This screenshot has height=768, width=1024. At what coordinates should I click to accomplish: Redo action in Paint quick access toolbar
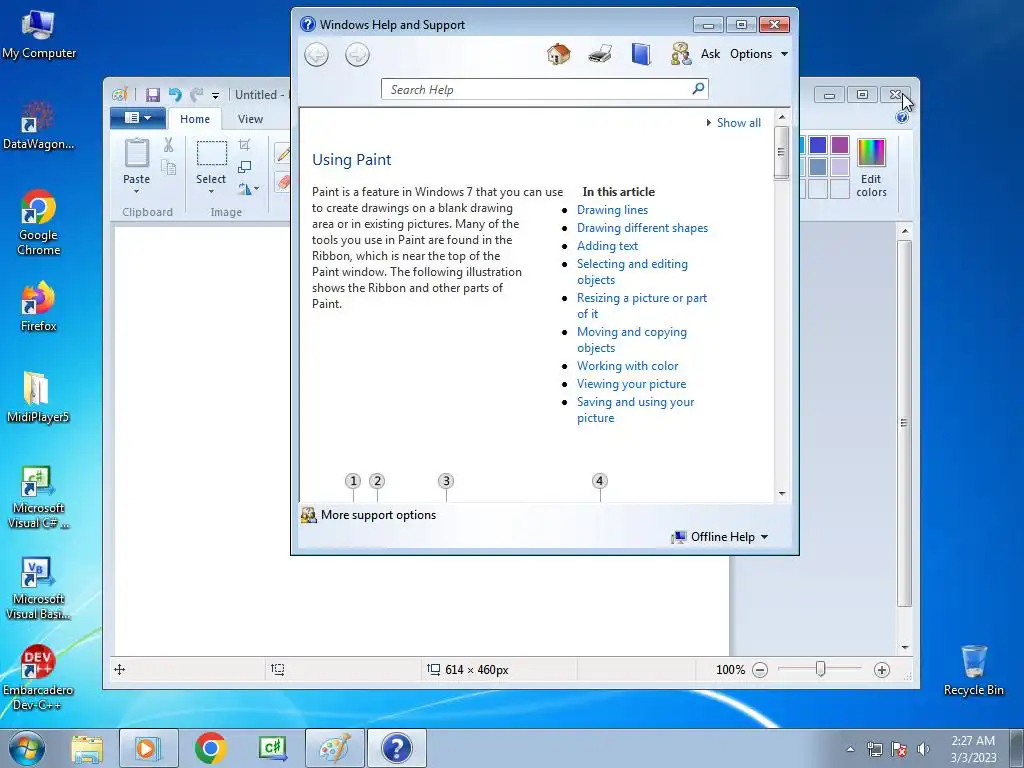197,95
